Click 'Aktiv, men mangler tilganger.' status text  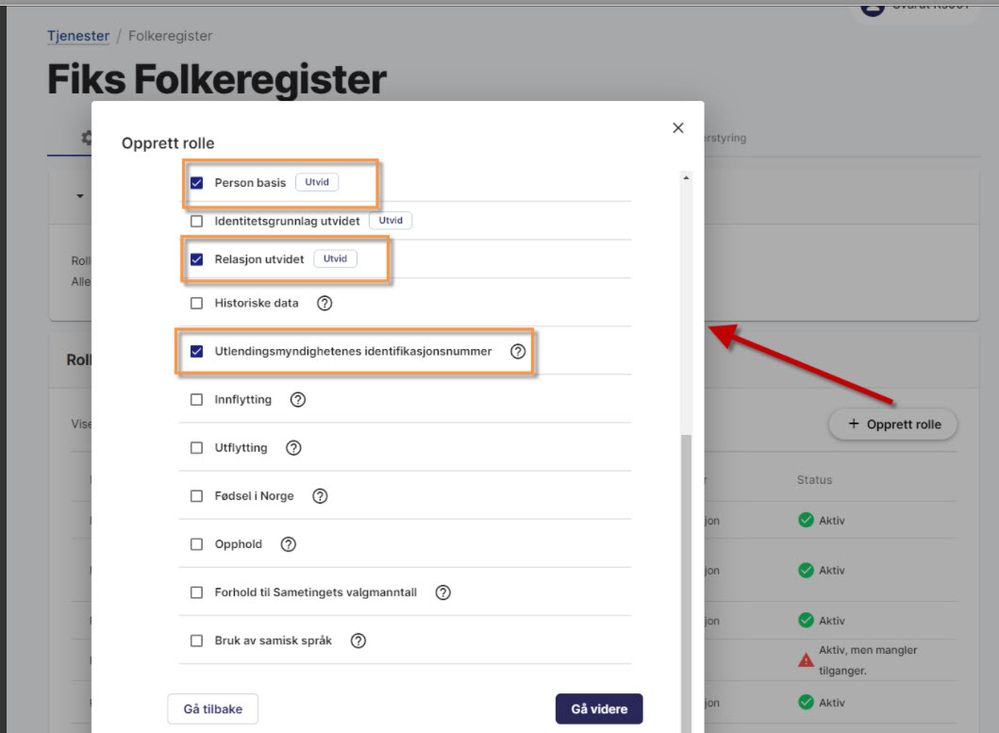coord(868,660)
